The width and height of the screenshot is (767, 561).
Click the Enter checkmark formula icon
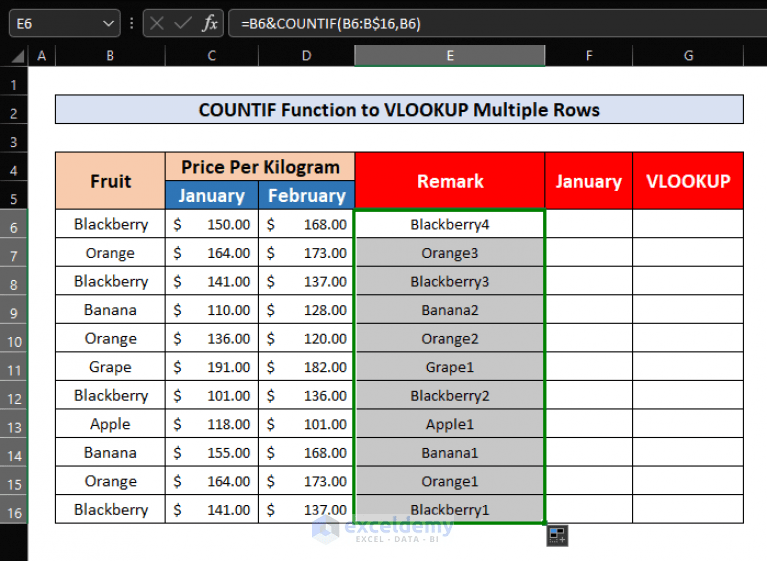183,23
